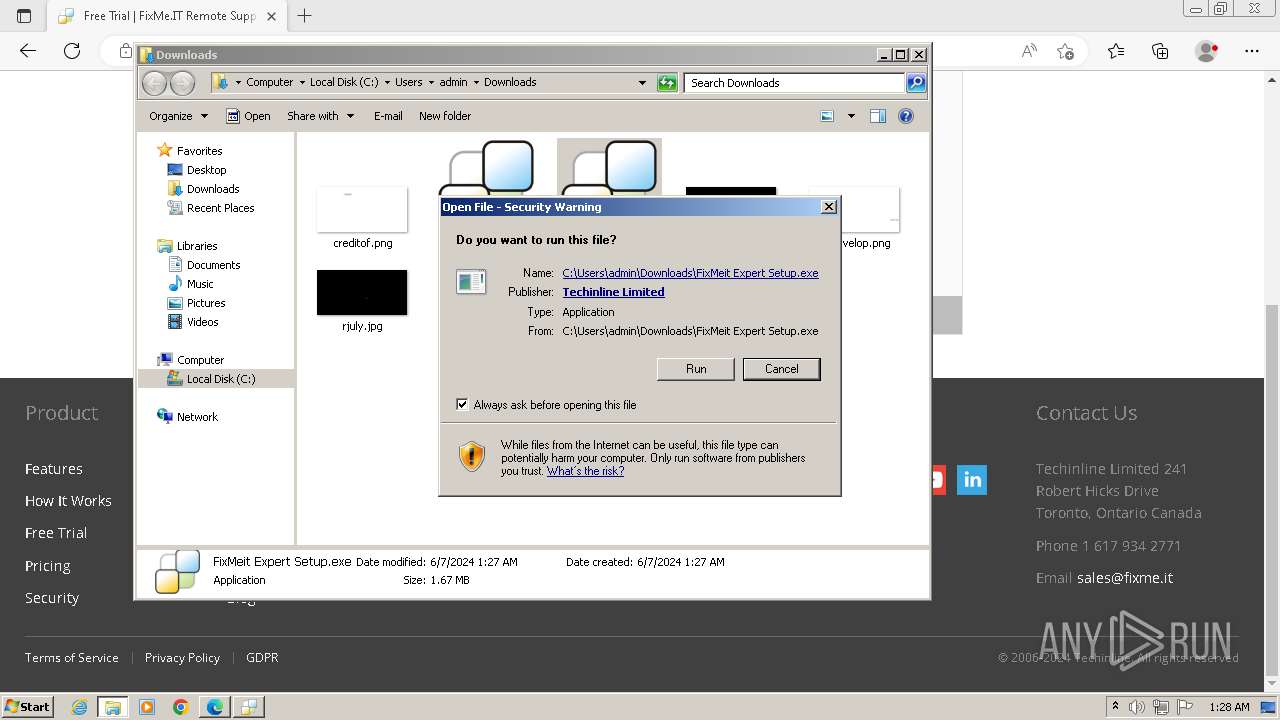
Task: Click Open in Explorer toolbar
Action: point(248,116)
